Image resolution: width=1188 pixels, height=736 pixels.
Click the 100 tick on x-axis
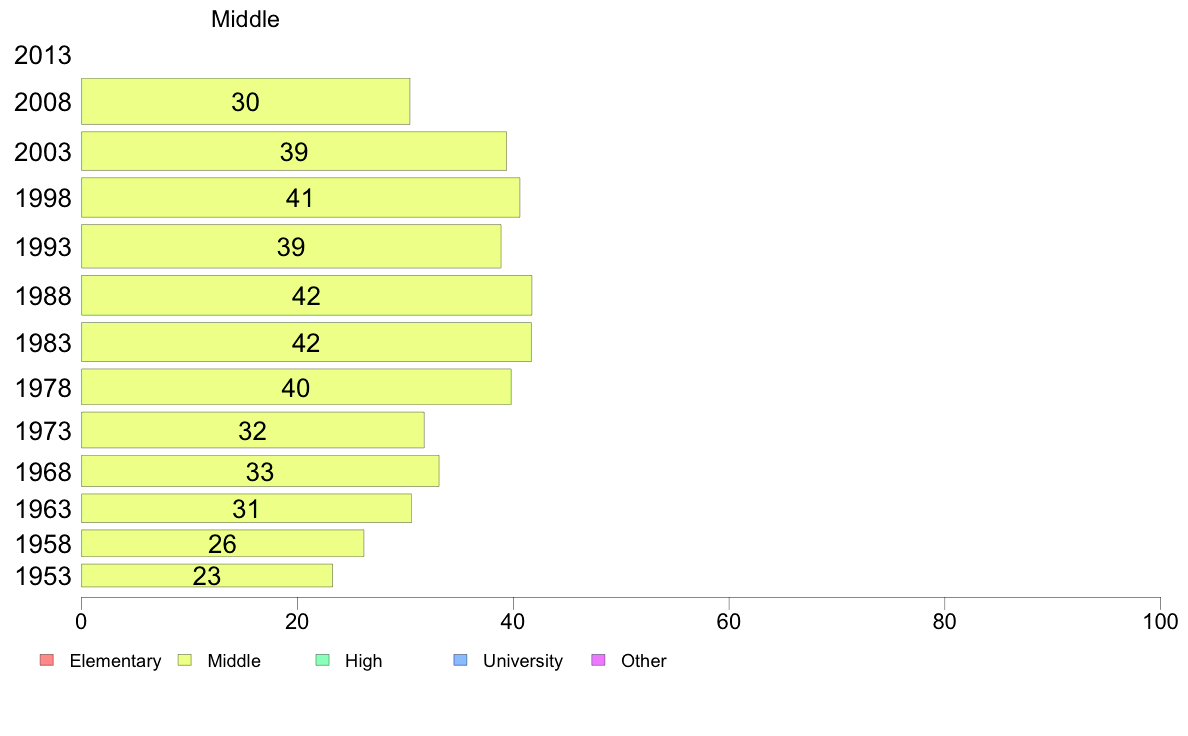pyautogui.click(x=1160, y=622)
